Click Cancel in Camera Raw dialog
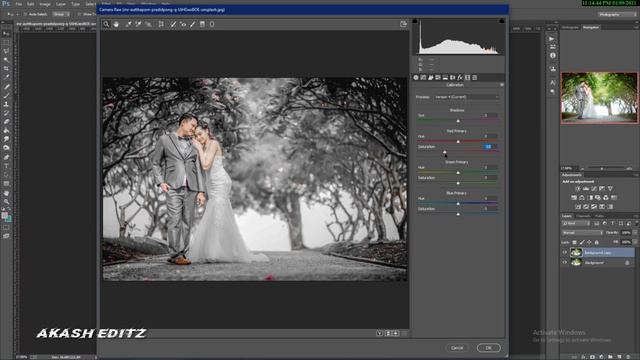Viewport: 640px width, 360px height. (x=457, y=348)
